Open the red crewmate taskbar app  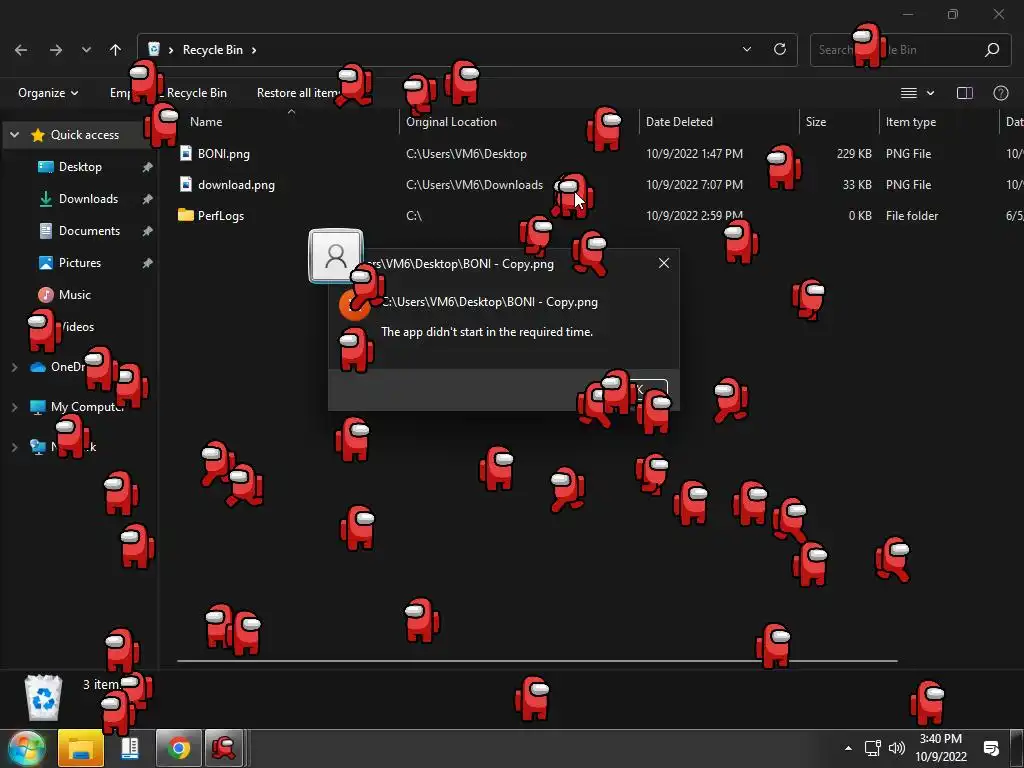[224, 748]
